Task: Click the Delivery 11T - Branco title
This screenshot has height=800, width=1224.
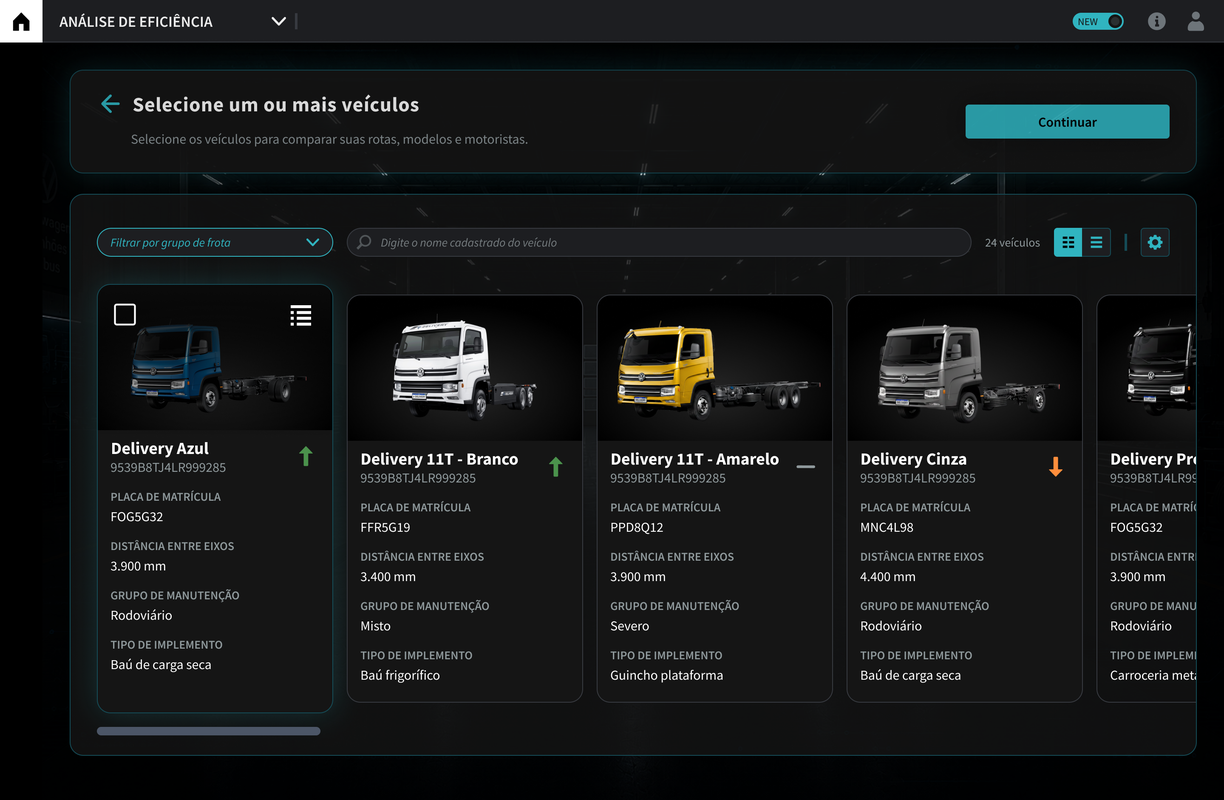Action: 439,459
